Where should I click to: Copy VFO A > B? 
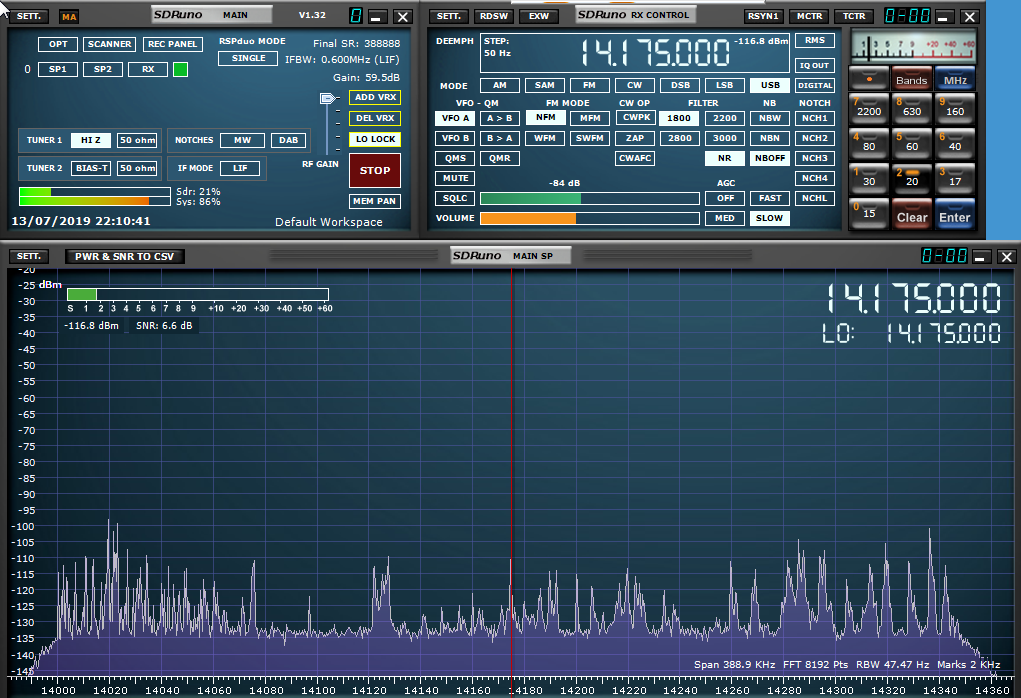499,118
